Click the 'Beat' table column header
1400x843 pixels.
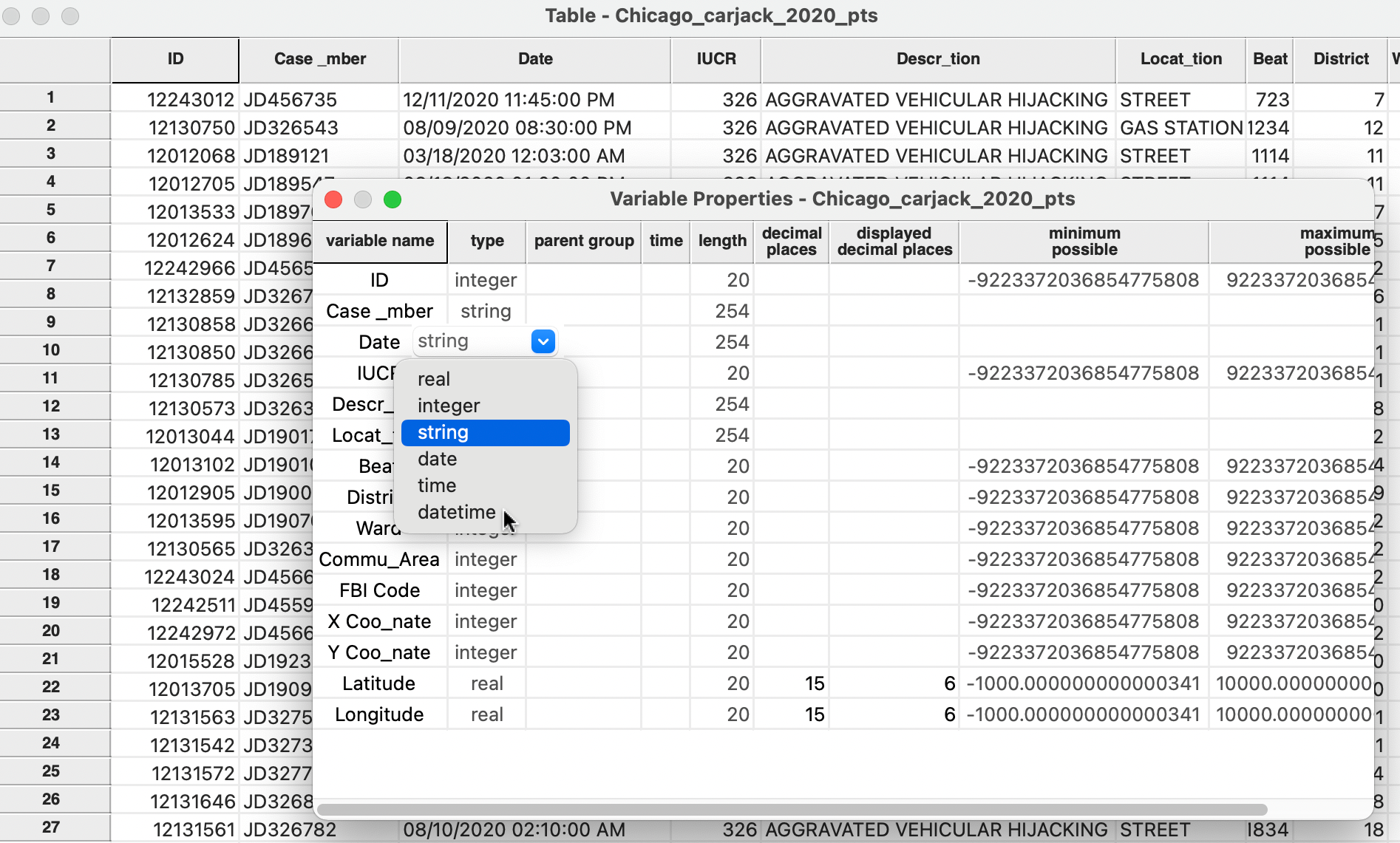[1270, 59]
